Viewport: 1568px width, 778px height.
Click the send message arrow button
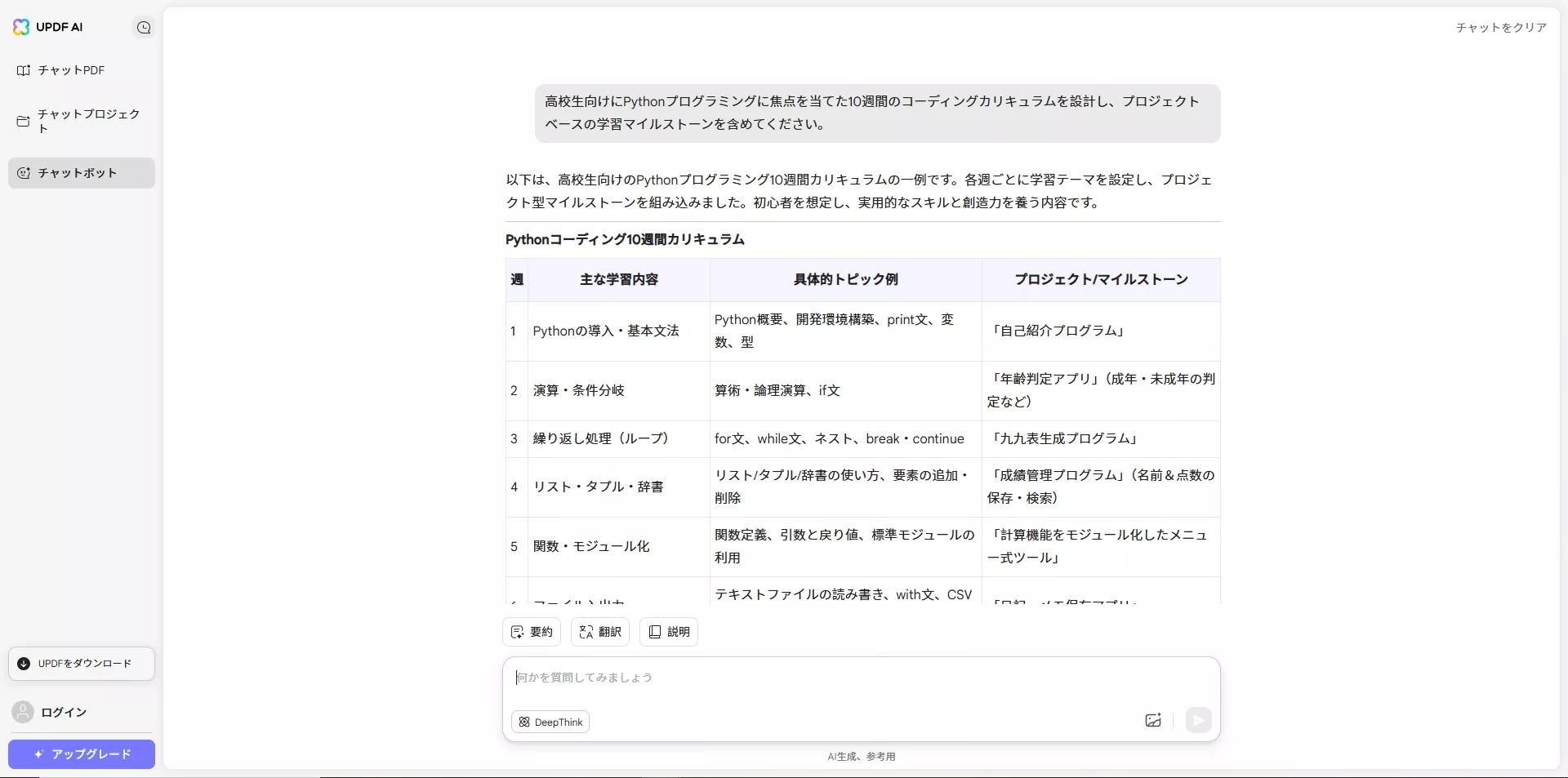coord(1198,720)
